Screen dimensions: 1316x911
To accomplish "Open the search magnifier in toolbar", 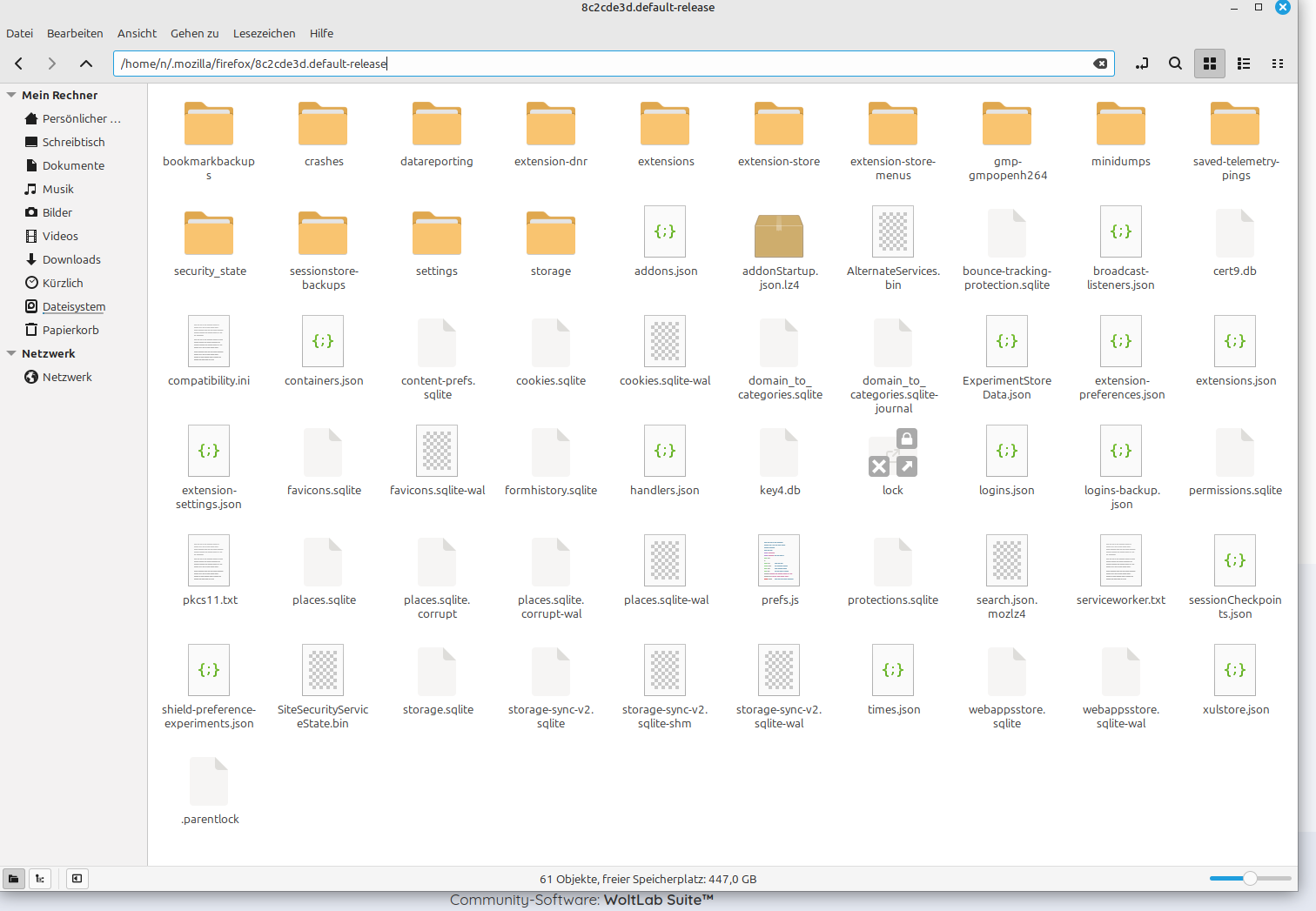I will pos(1175,64).
